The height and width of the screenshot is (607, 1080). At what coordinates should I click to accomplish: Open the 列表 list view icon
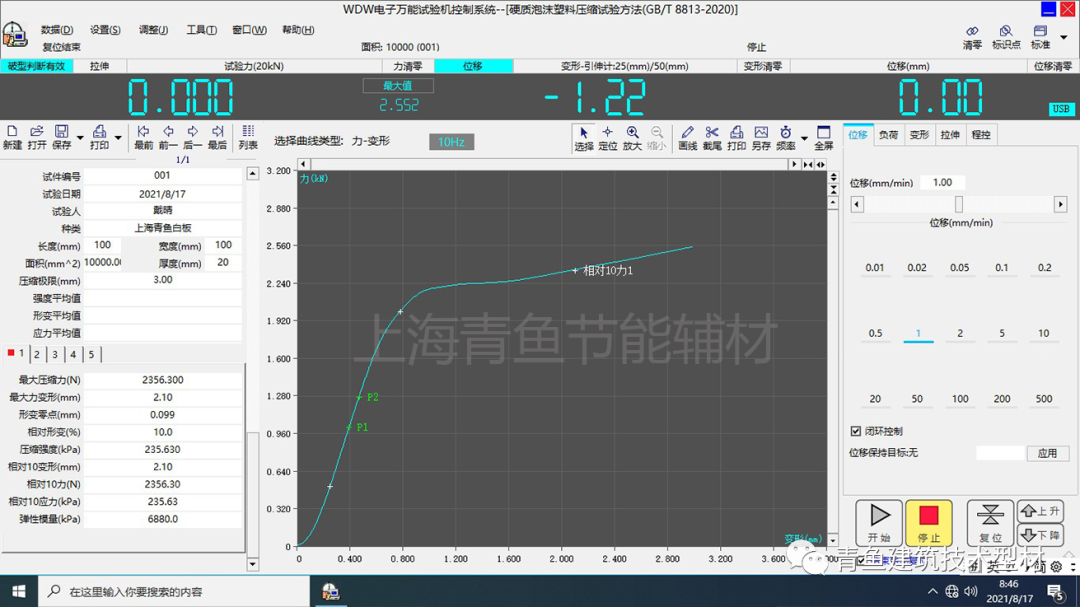coord(248,137)
